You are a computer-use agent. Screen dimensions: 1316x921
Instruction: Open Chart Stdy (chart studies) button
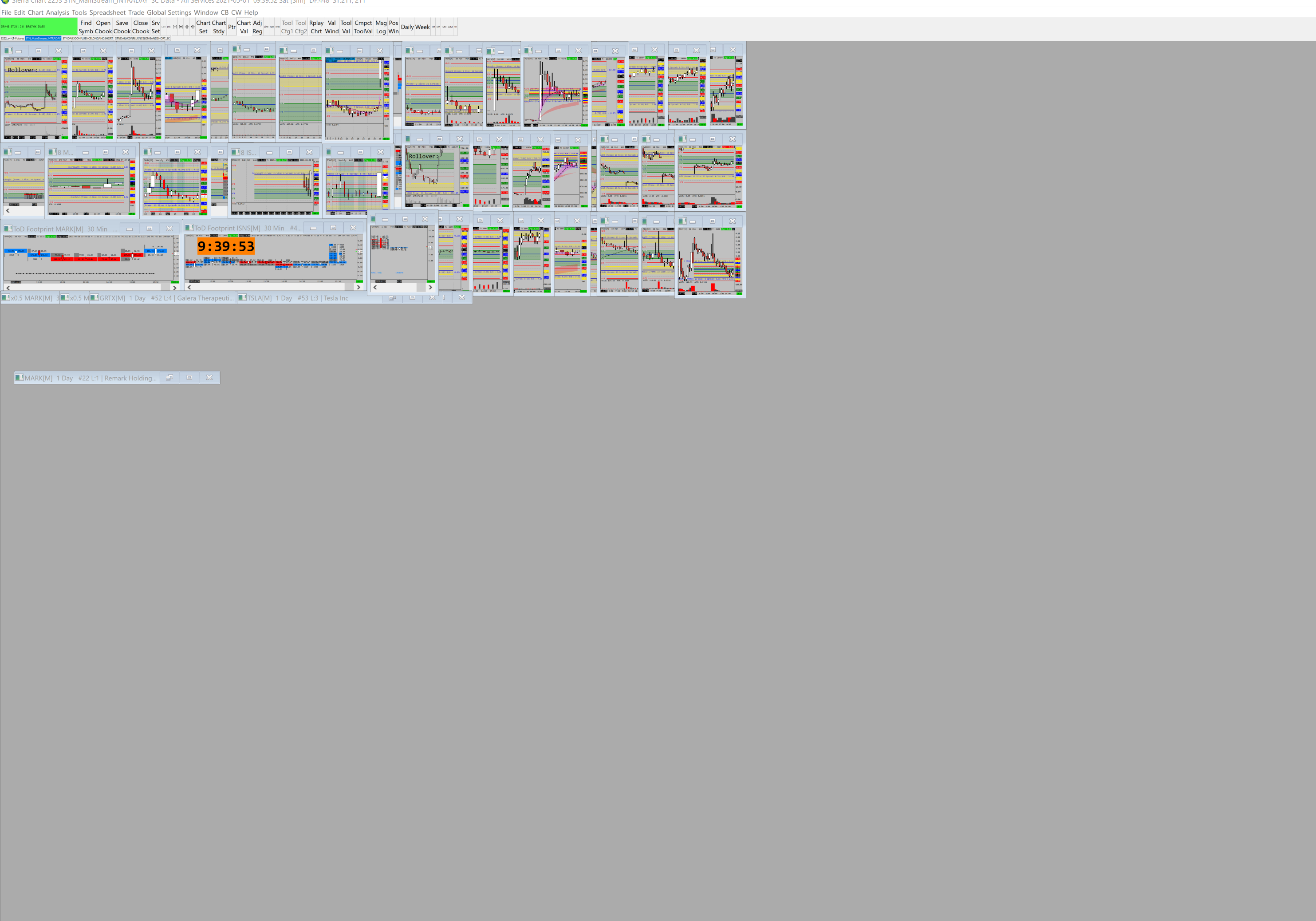[218, 27]
